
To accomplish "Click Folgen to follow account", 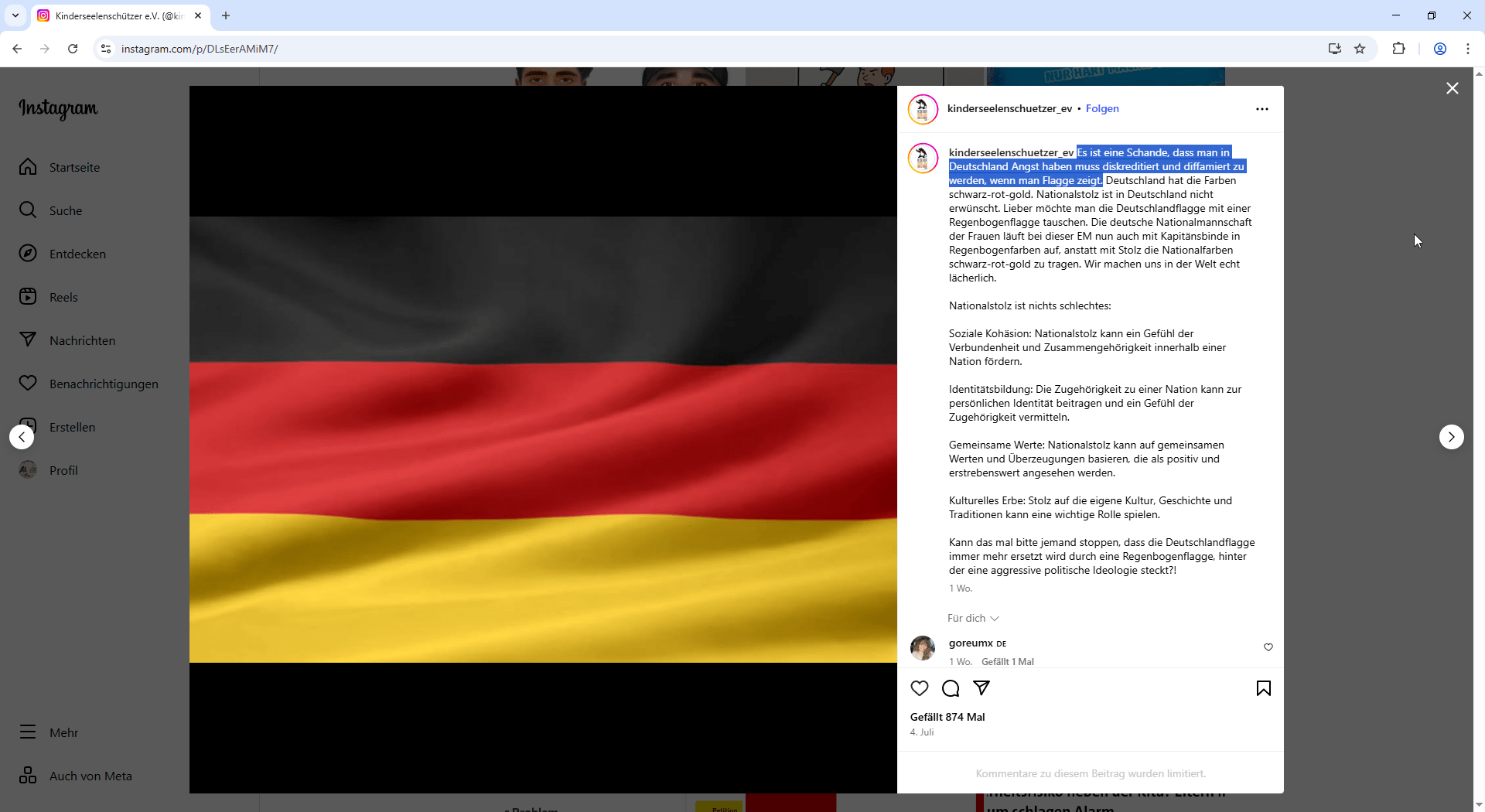I will [x=1102, y=108].
